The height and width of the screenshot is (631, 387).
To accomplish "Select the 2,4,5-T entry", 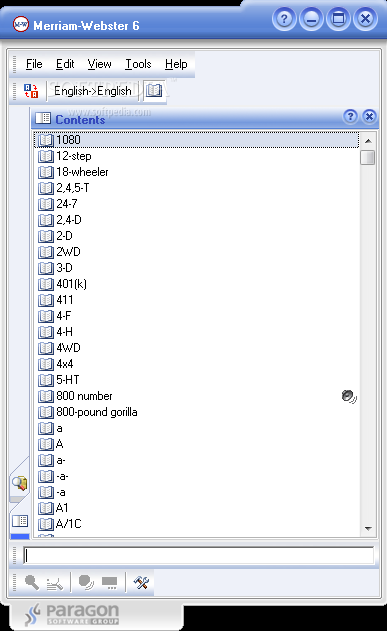I will pyautogui.click(x=197, y=188).
